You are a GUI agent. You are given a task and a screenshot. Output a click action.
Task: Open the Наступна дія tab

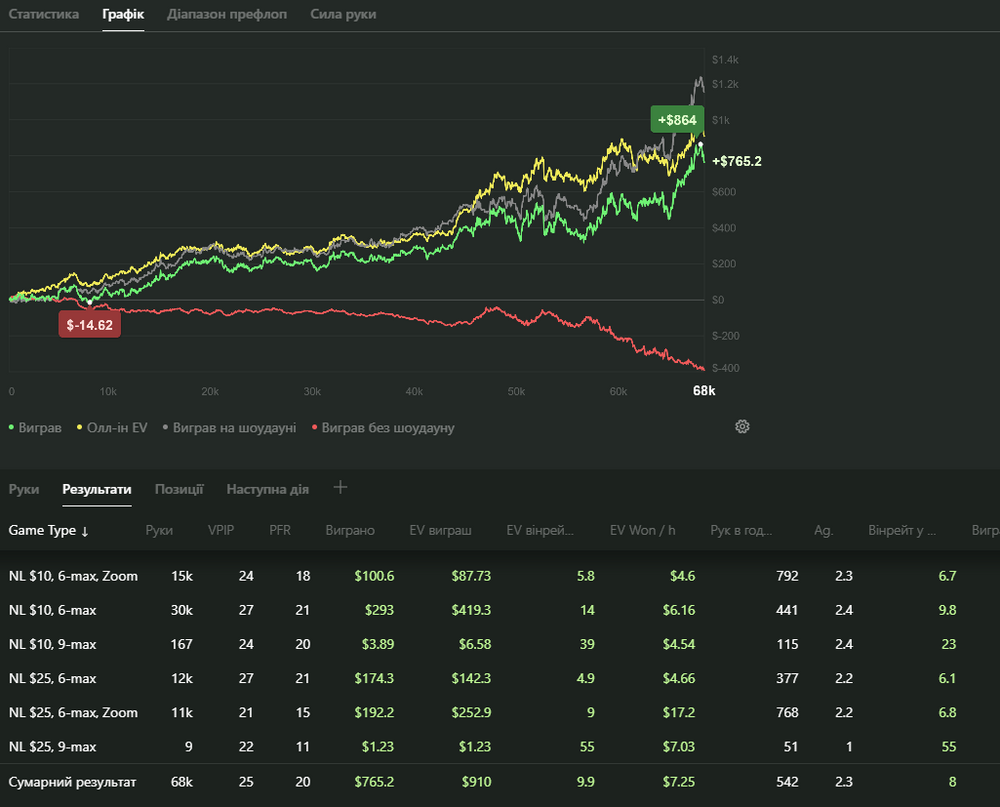(x=267, y=489)
